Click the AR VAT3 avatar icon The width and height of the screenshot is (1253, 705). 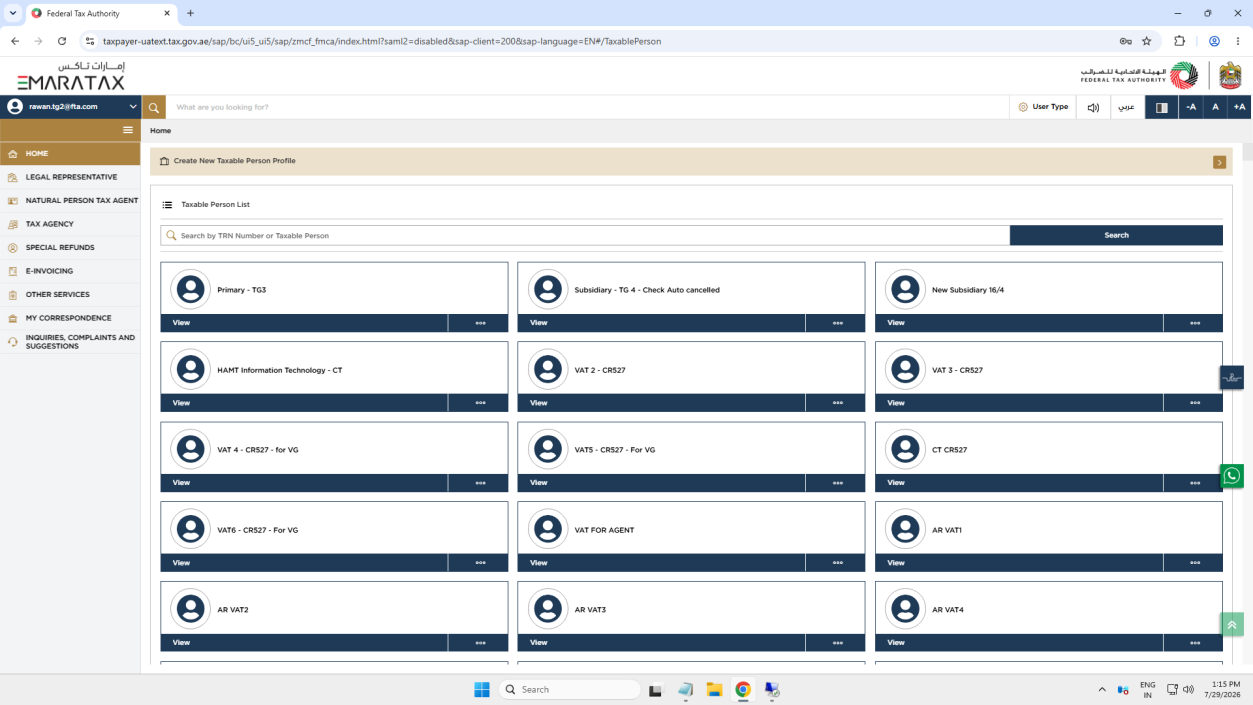click(x=548, y=609)
